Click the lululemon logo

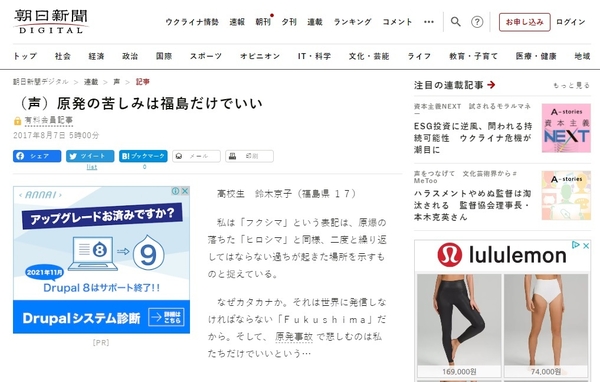tap(502, 255)
